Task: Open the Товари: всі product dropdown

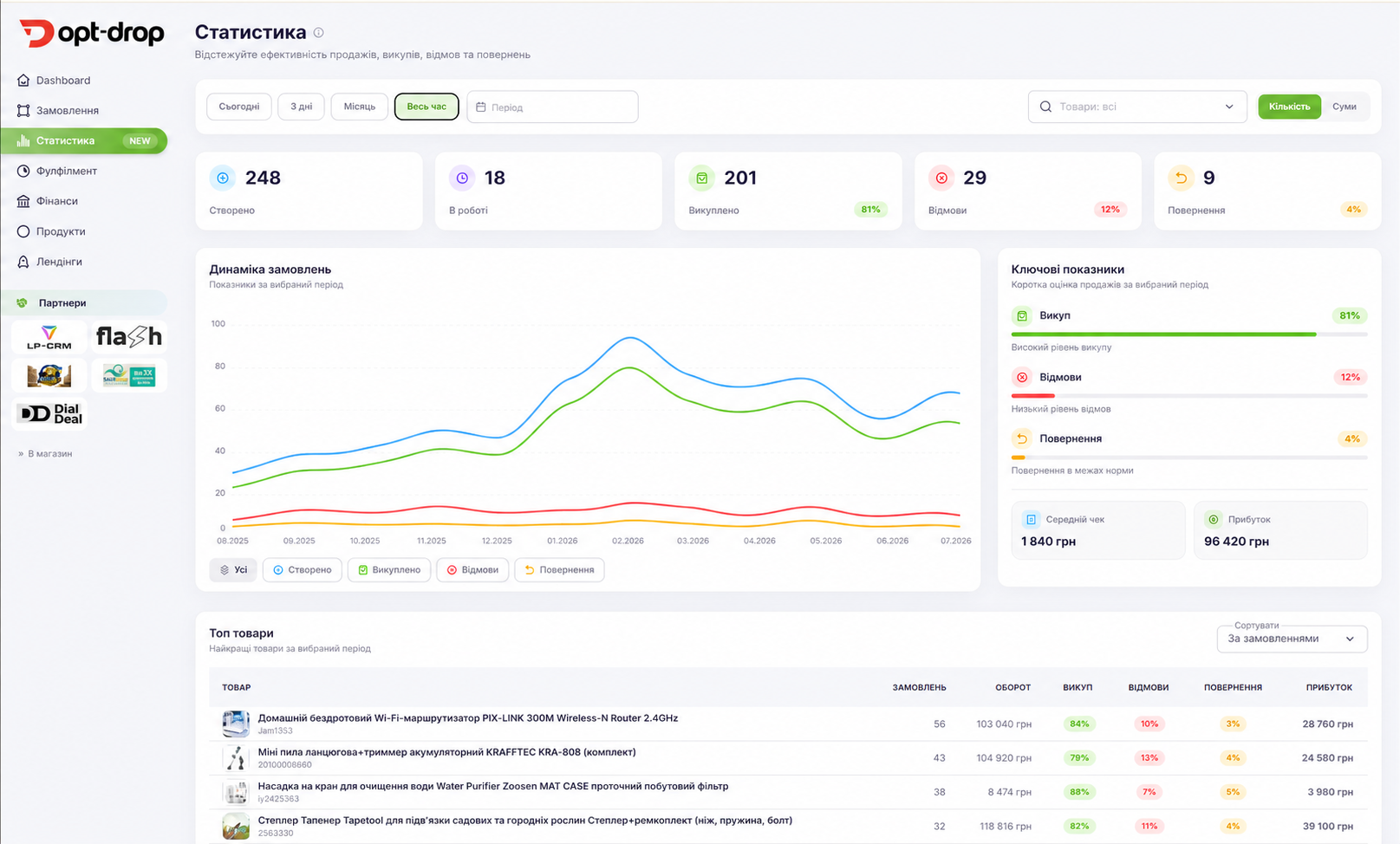Action: click(1137, 107)
